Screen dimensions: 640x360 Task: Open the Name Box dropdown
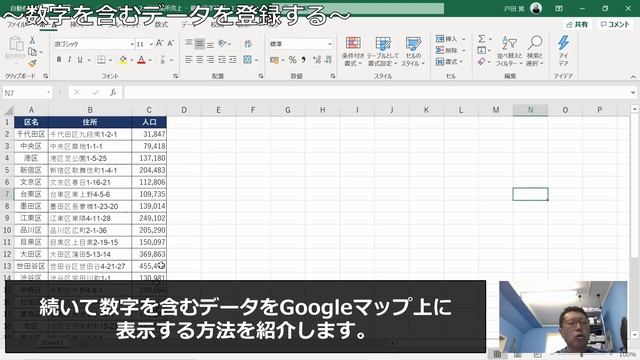pyautogui.click(x=49, y=93)
